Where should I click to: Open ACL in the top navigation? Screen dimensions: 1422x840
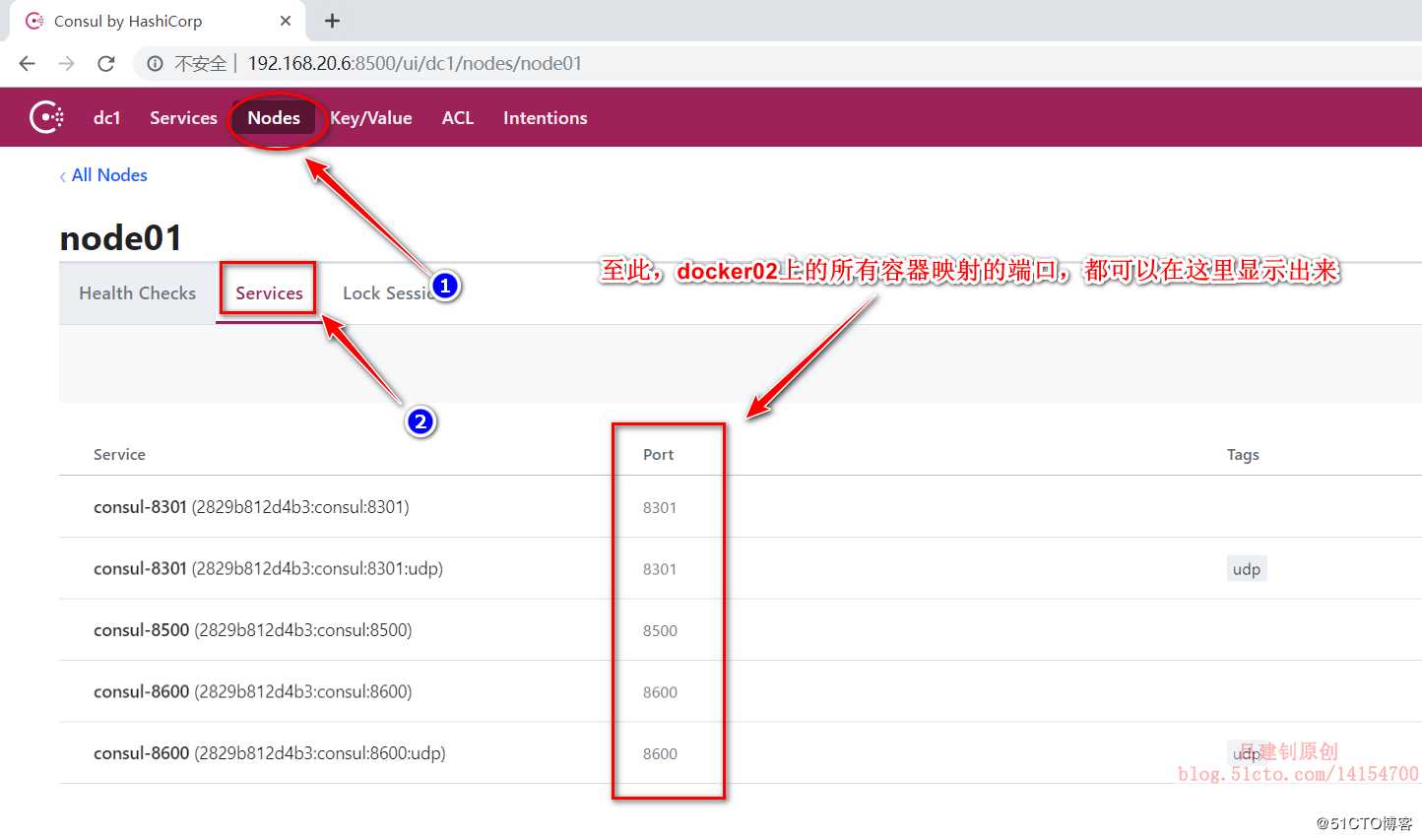tap(458, 117)
